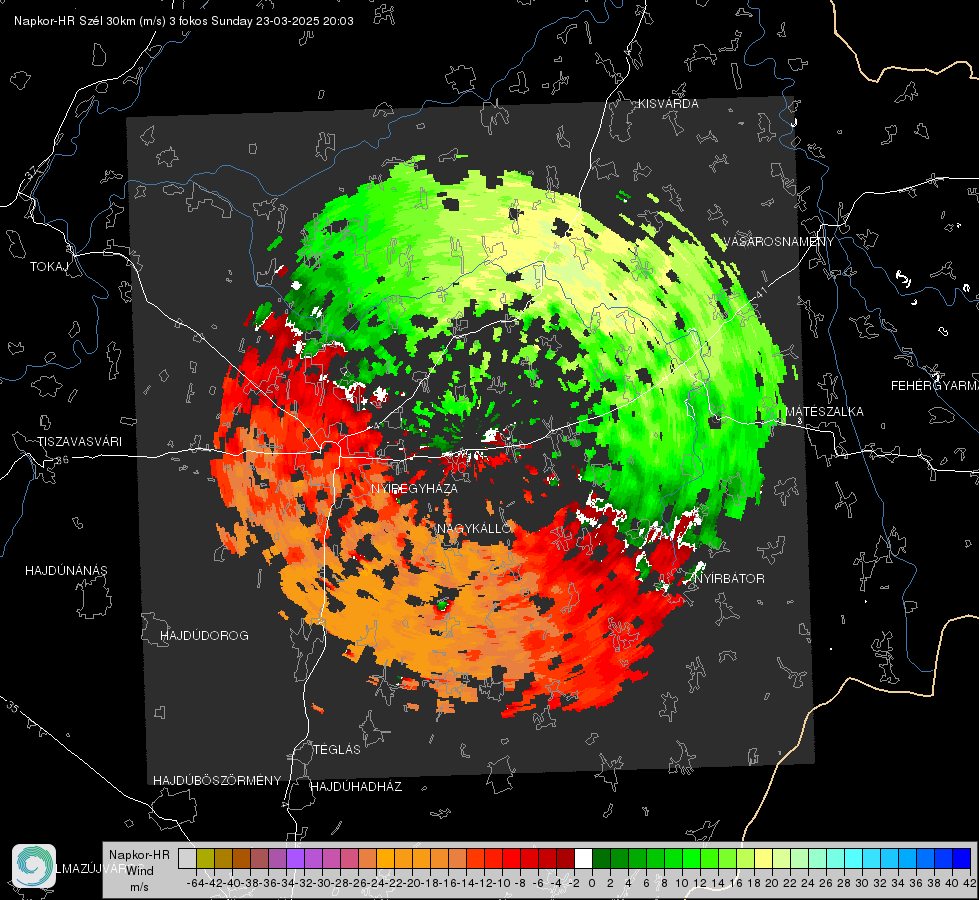This screenshot has width=979, height=900.
Task: Click the road number 36 label near Tiszavasvári
Action: (x=62, y=460)
